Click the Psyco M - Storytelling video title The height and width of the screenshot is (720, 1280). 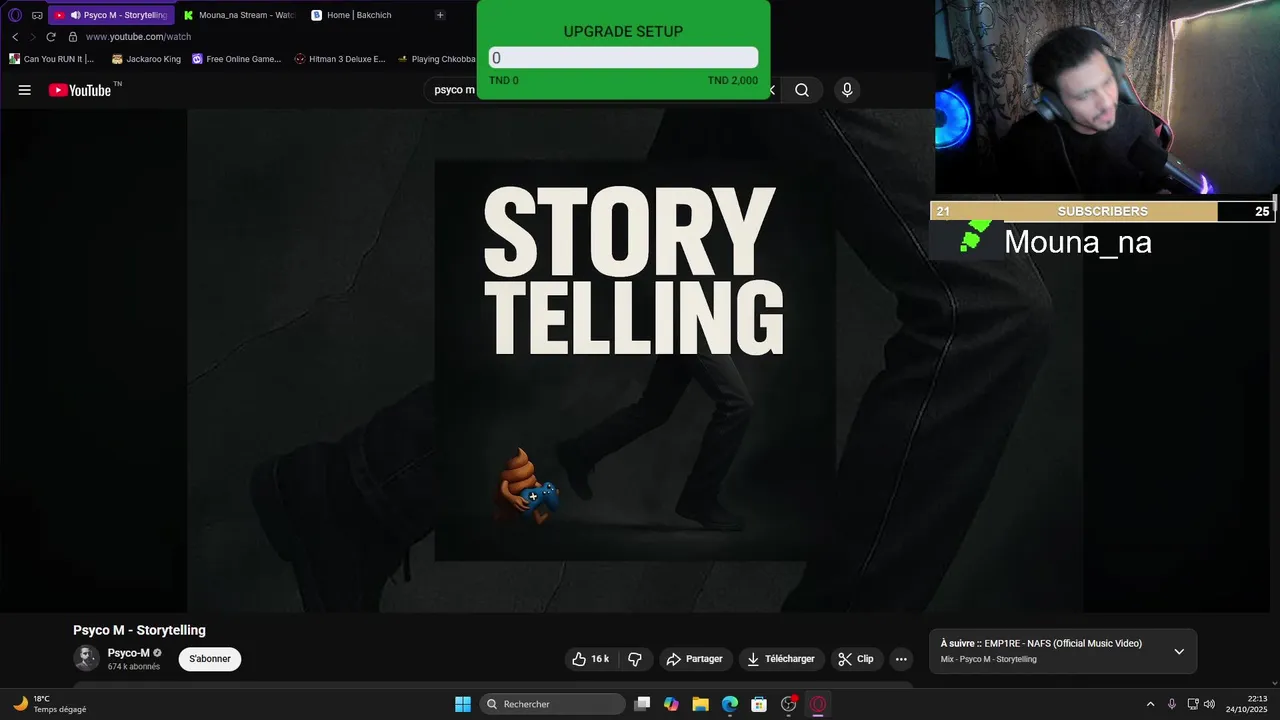[x=139, y=630]
